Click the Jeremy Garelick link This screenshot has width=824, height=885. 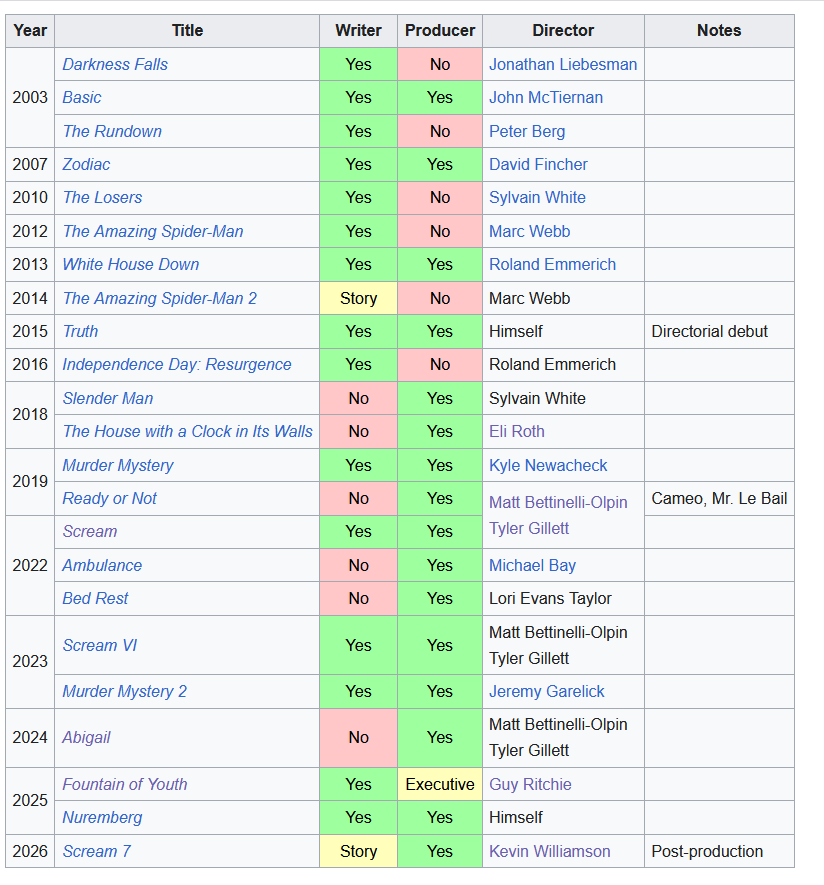tap(546, 691)
